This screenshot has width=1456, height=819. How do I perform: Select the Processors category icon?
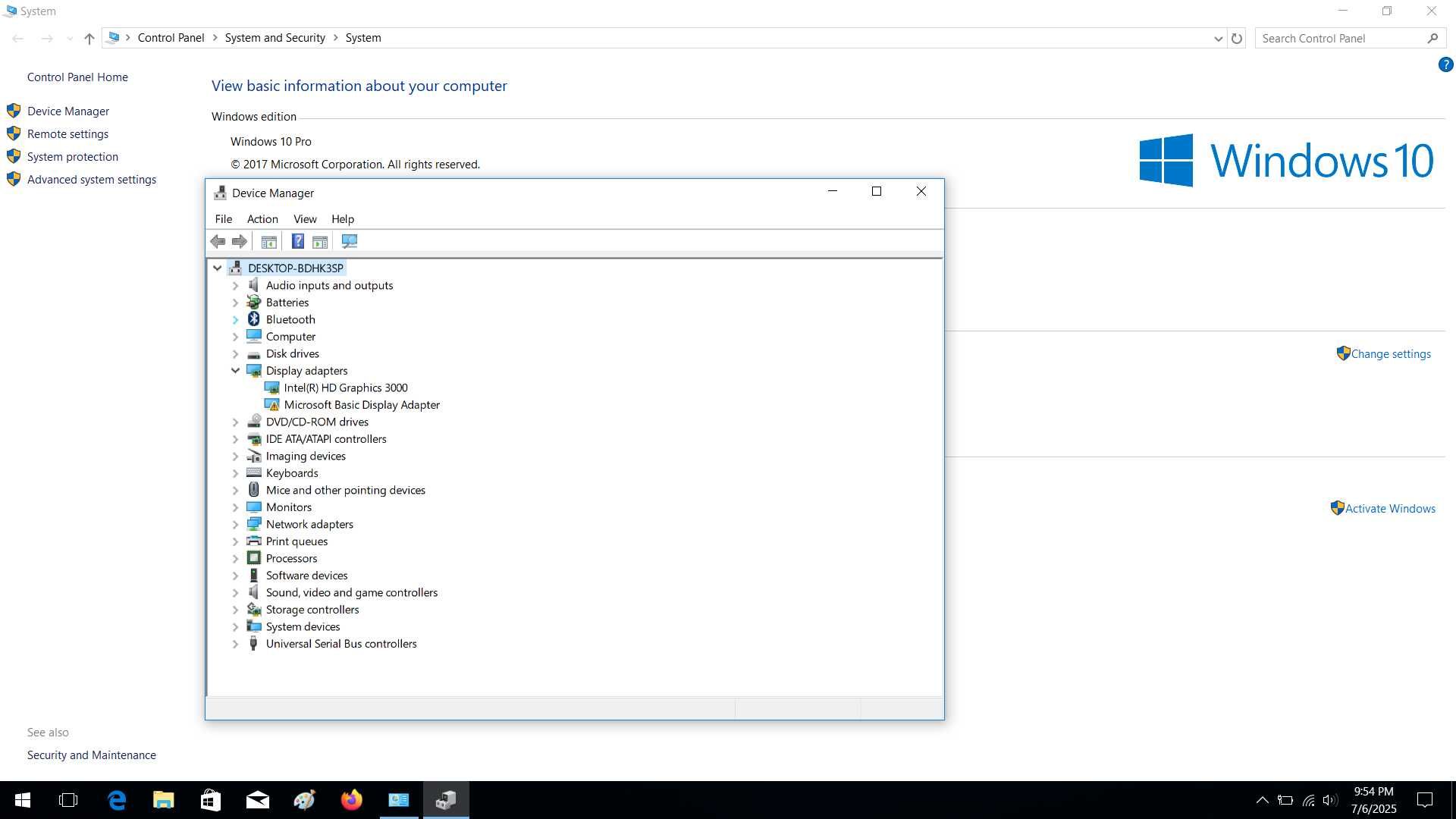(254, 558)
